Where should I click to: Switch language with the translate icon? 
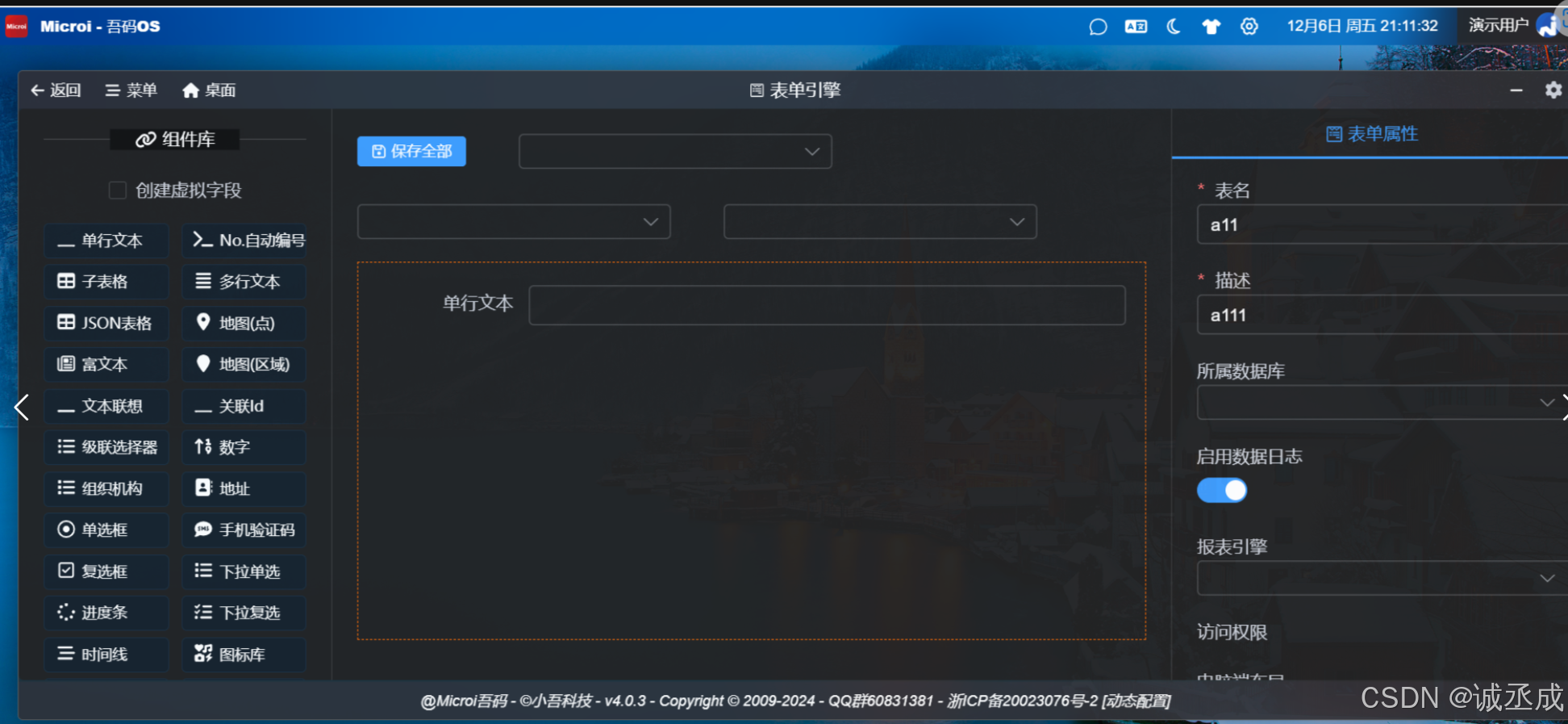(1136, 27)
